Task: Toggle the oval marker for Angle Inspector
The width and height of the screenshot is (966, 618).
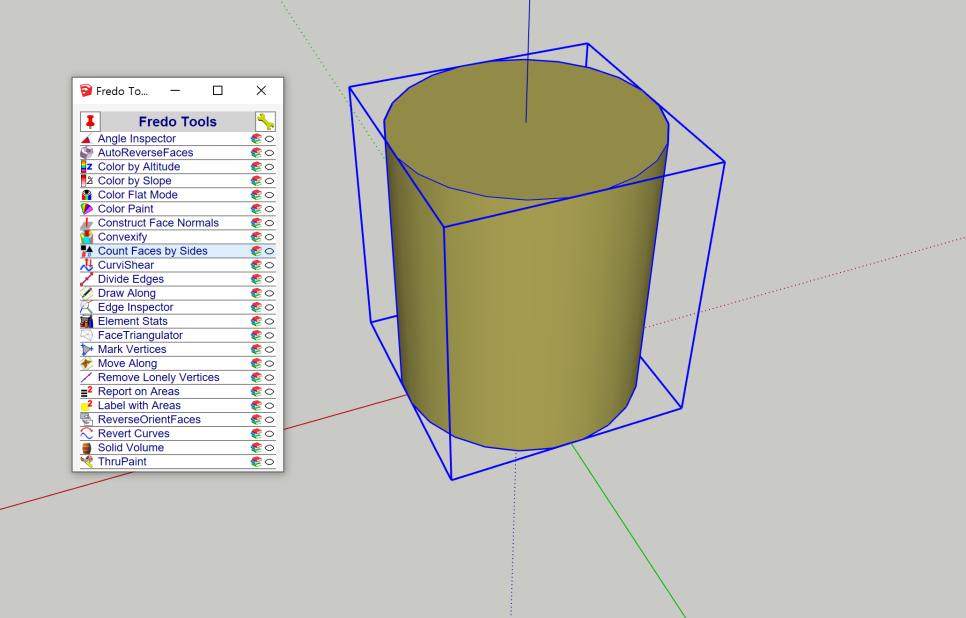Action: click(270, 139)
